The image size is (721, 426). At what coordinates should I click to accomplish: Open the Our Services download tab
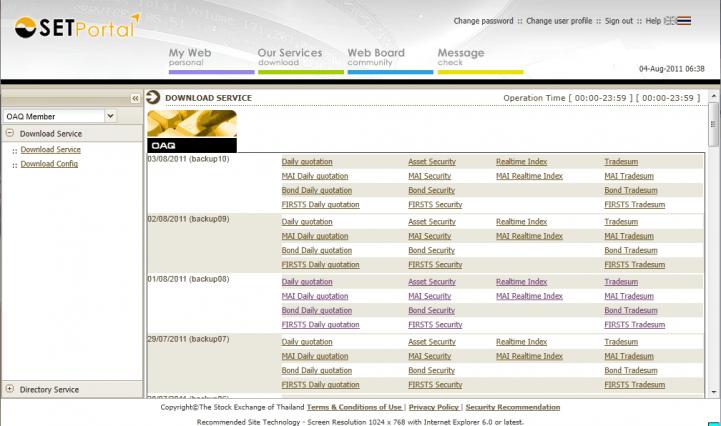pyautogui.click(x=289, y=58)
